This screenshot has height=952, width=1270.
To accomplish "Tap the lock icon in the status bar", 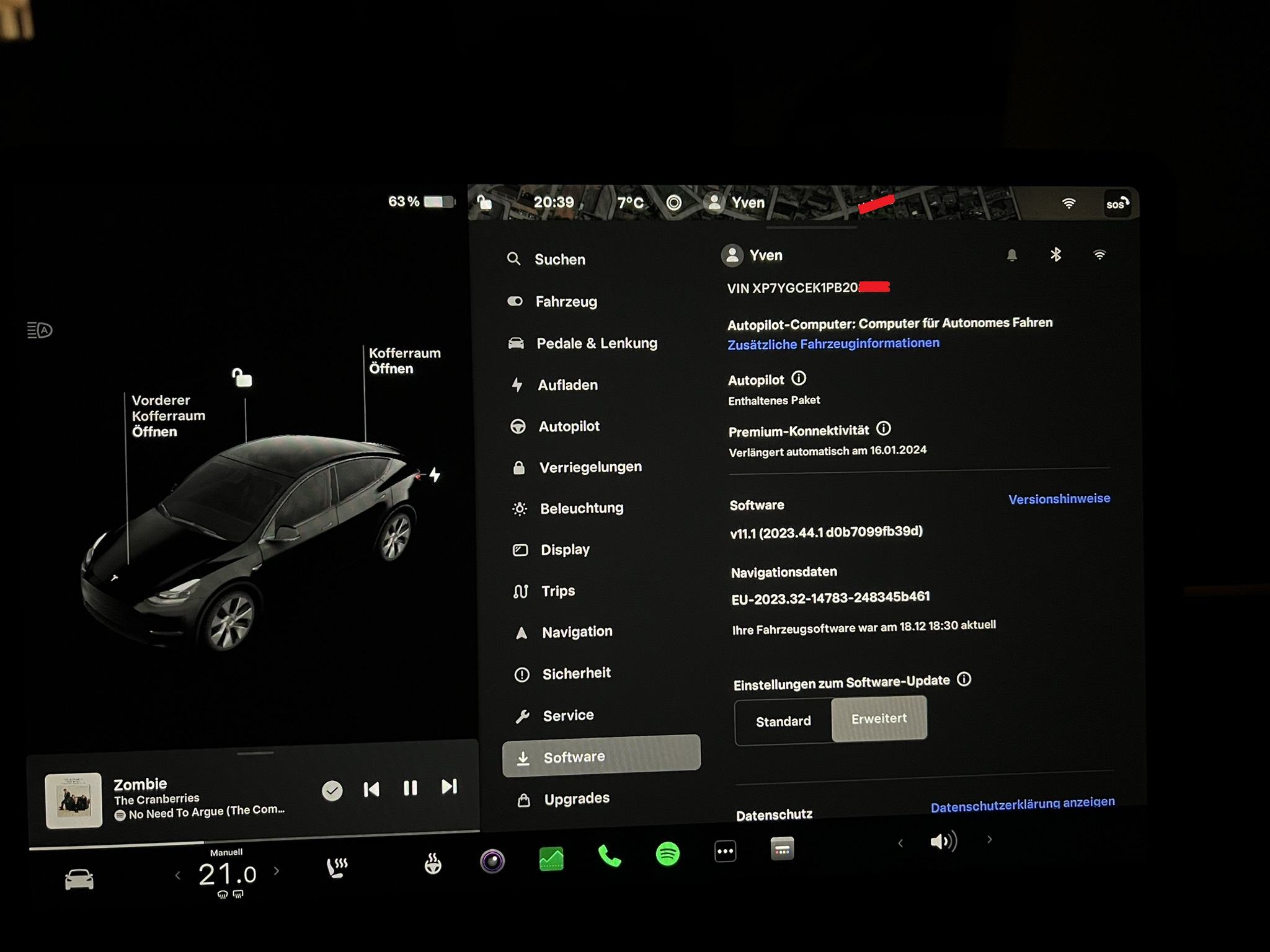I will tap(484, 202).
